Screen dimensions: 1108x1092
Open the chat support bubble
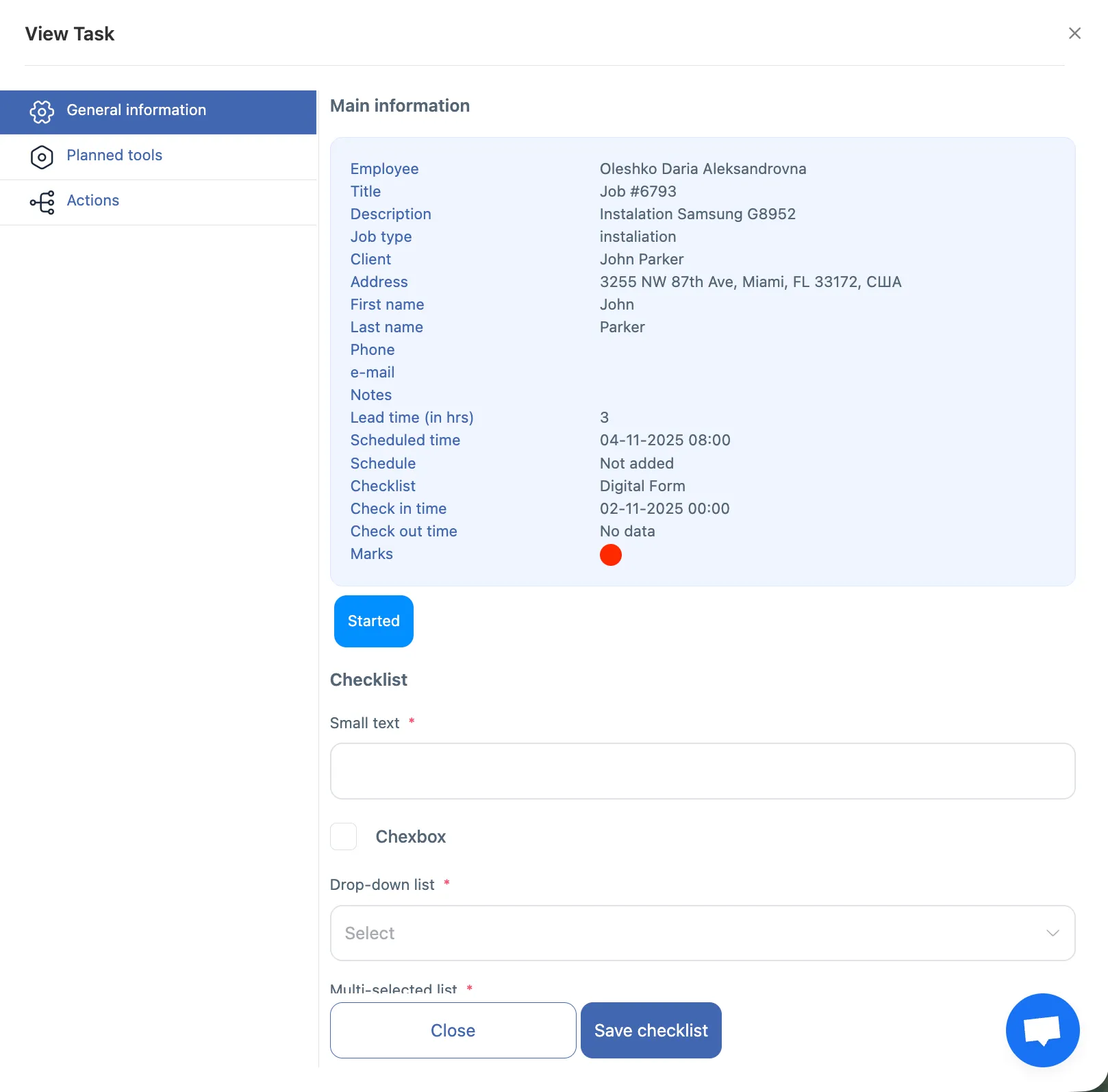[x=1042, y=1030]
